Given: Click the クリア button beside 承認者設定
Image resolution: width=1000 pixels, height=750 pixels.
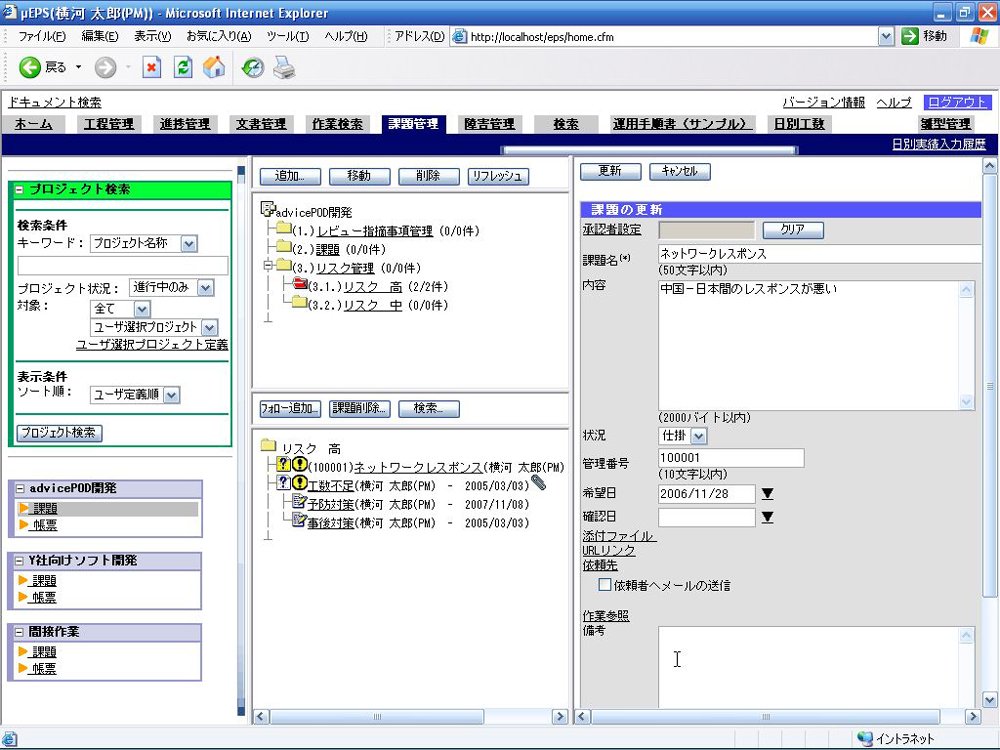Looking at the screenshot, I should click(x=793, y=230).
